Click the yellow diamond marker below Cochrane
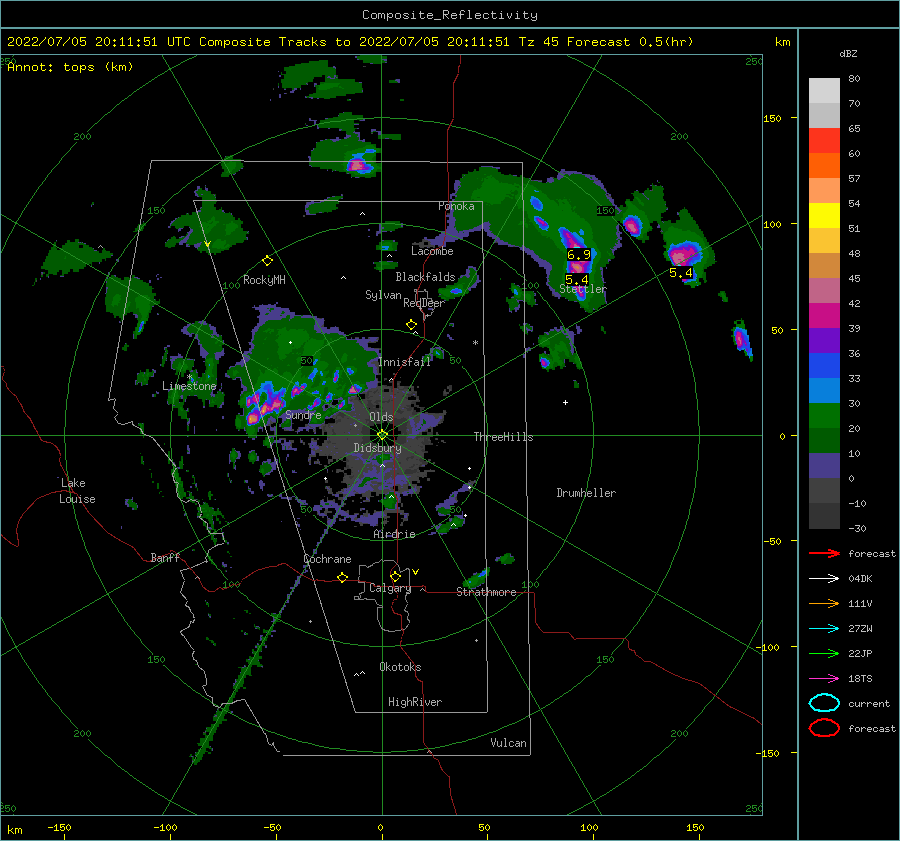This screenshot has width=900, height=841. point(342,578)
